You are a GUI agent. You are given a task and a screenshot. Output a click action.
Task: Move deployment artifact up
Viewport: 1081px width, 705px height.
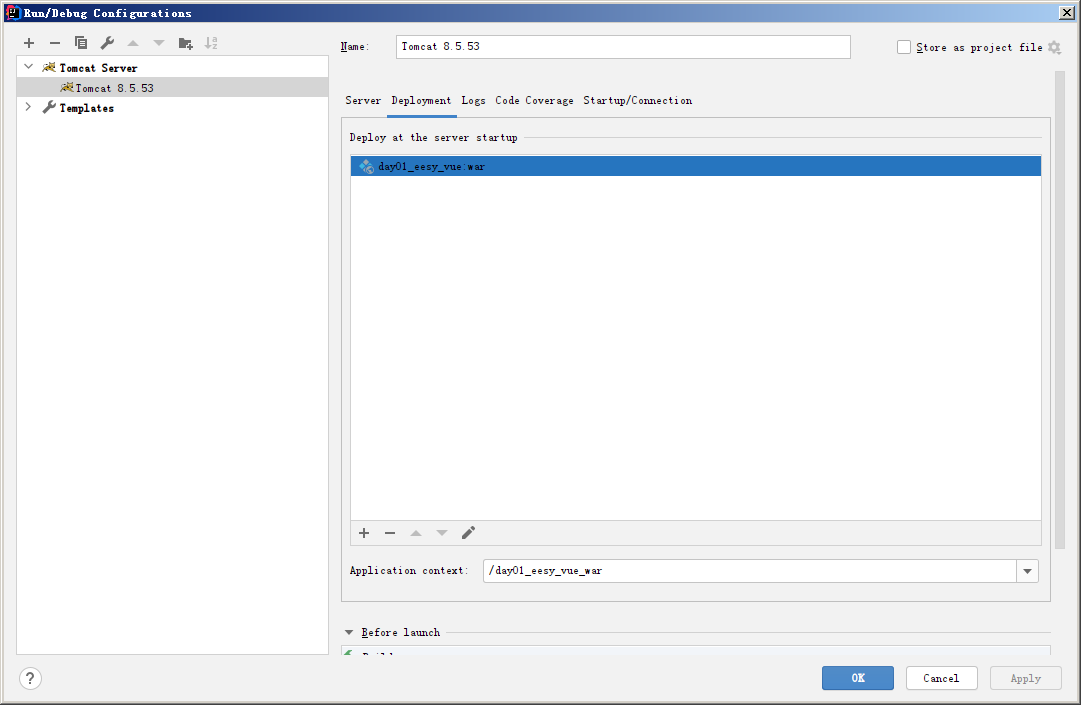[416, 533]
